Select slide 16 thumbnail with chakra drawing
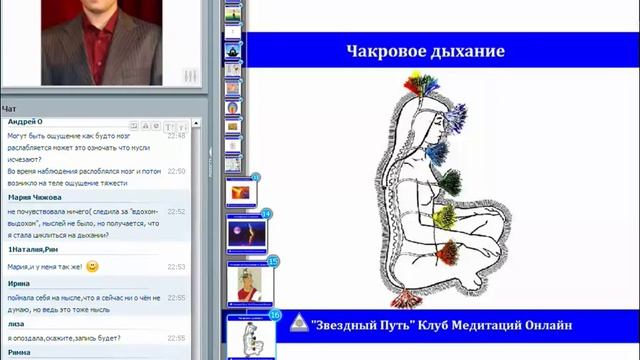Screen dimensions: 640x360 click(251, 338)
